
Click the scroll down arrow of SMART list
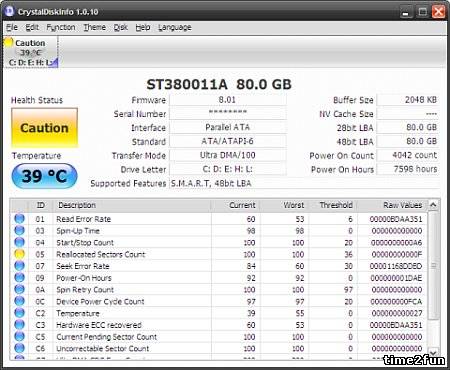coord(433,352)
